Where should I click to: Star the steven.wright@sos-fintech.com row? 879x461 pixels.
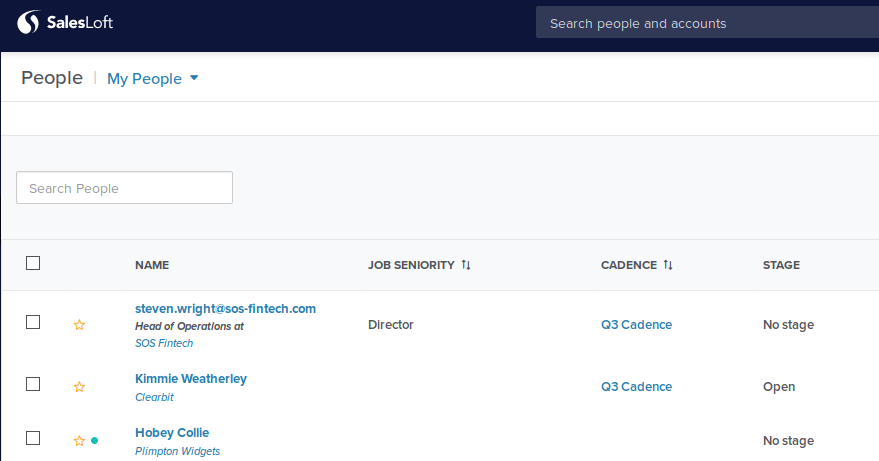(79, 325)
